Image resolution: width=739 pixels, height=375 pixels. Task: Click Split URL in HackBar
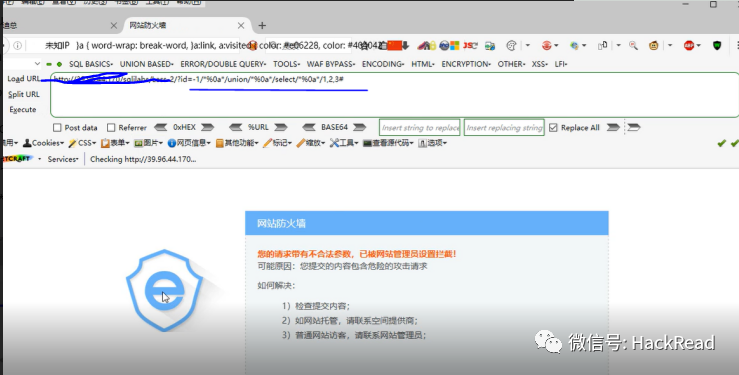[x=24, y=94]
